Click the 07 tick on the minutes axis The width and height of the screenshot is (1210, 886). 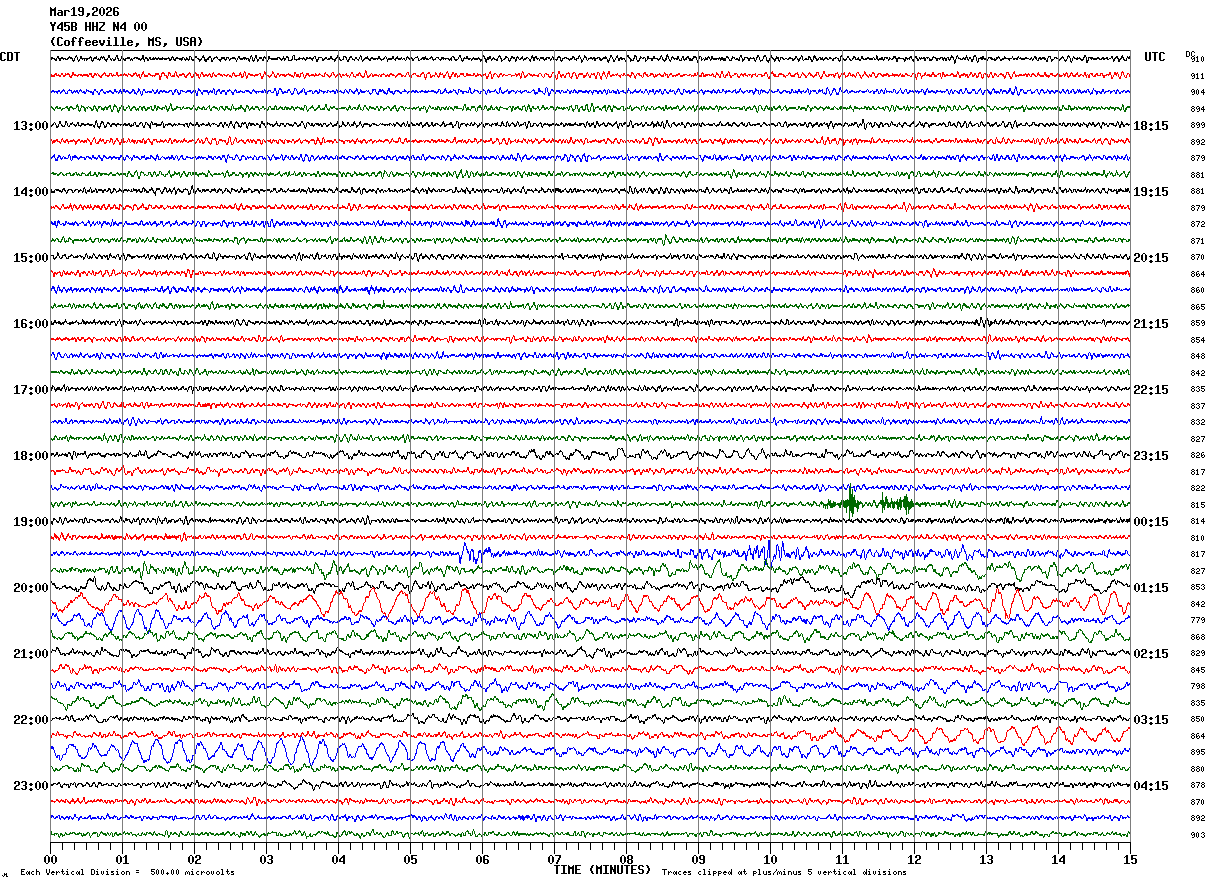[554, 859]
